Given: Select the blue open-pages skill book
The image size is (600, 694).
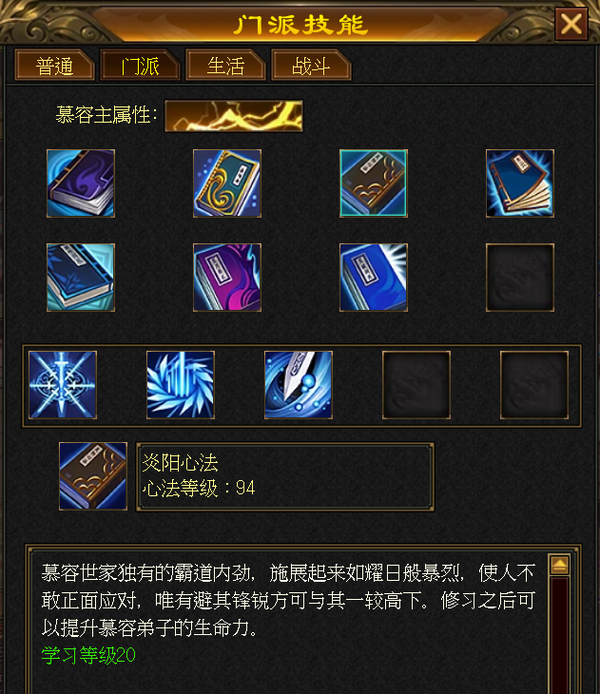Looking at the screenshot, I should click(520, 183).
